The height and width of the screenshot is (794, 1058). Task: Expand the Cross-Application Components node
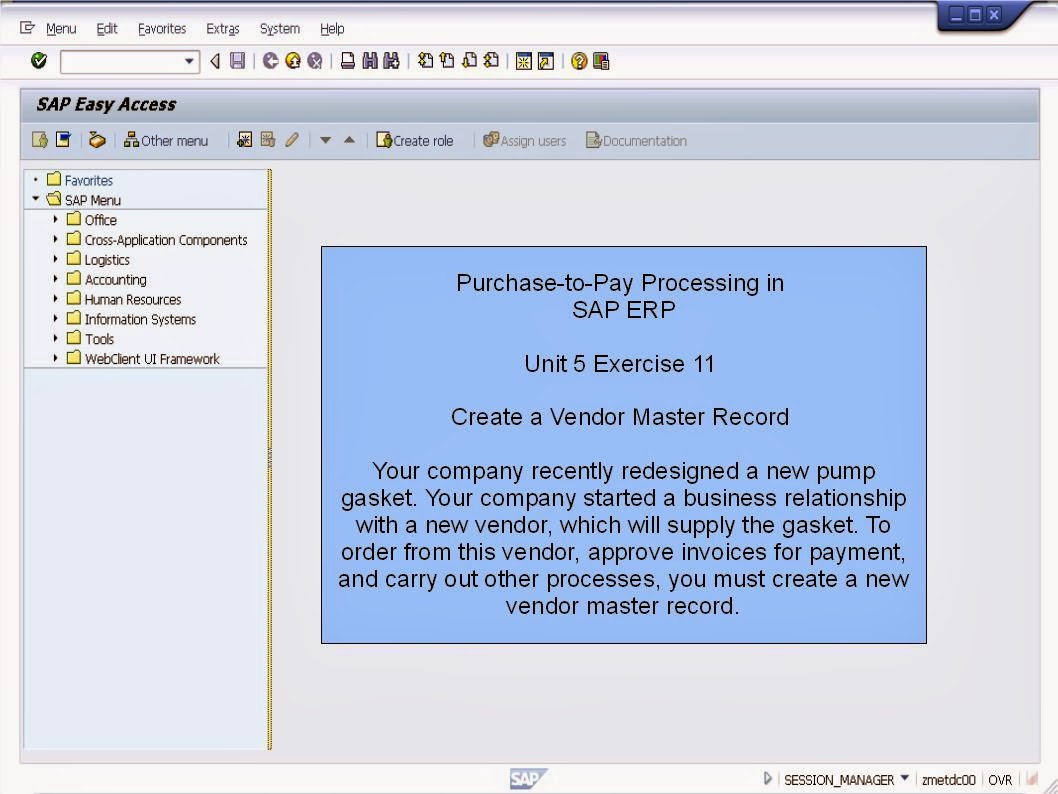coord(55,239)
